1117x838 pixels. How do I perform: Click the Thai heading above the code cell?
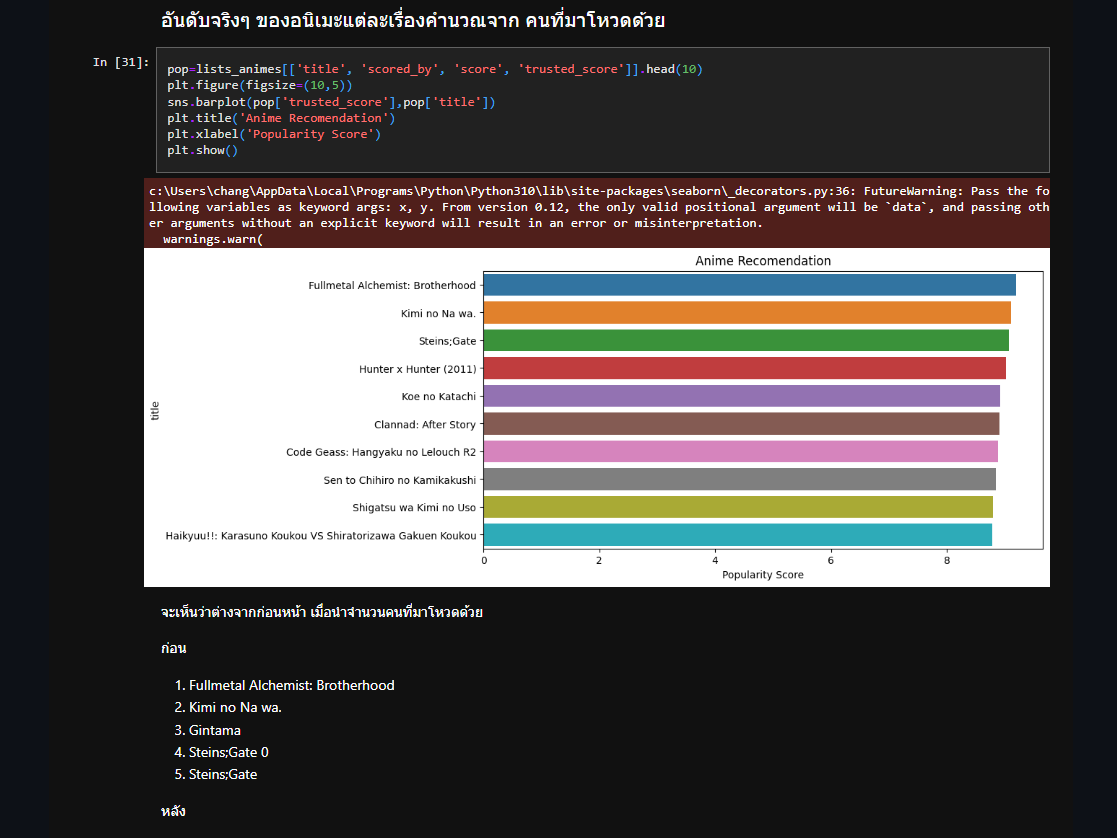[412, 21]
